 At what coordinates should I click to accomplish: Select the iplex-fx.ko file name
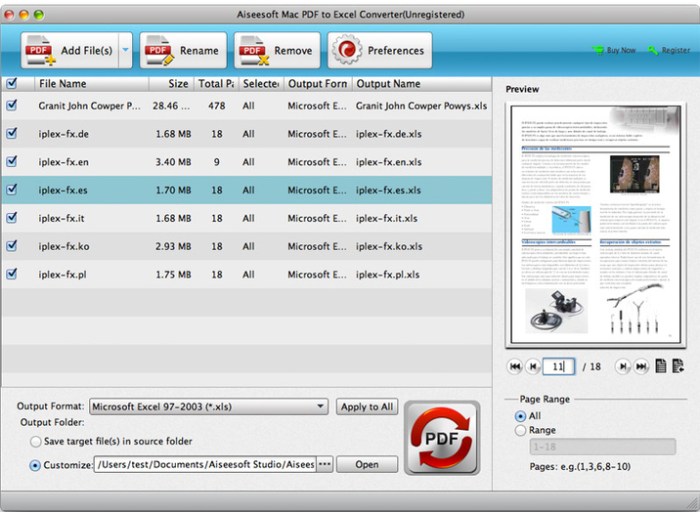pyautogui.click(x=64, y=246)
